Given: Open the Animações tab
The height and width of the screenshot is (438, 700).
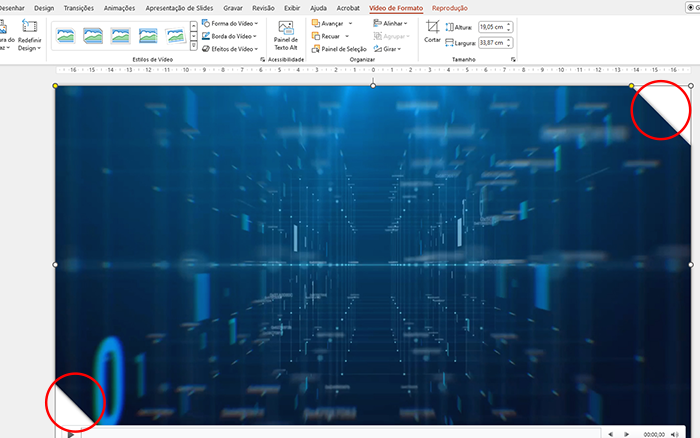Looking at the screenshot, I should click(119, 7).
